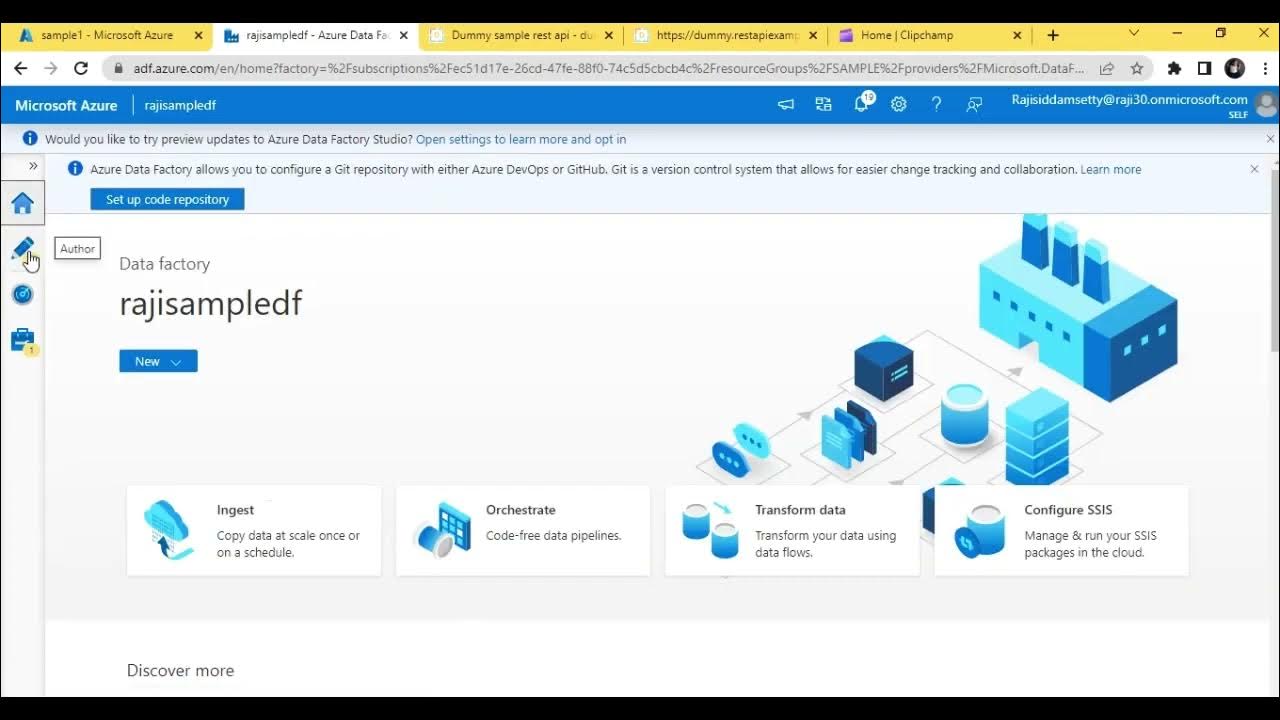This screenshot has height=720, width=1280.
Task: Click the rajisampledf factory name in header
Action: (x=180, y=105)
